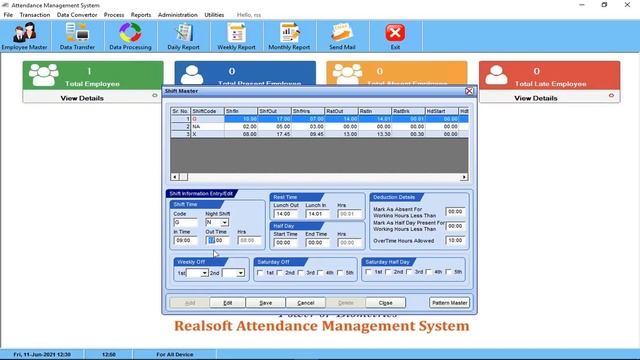This screenshot has width=640, height=360.
Task: Click the Send Mail toolbar icon
Action: (342, 36)
